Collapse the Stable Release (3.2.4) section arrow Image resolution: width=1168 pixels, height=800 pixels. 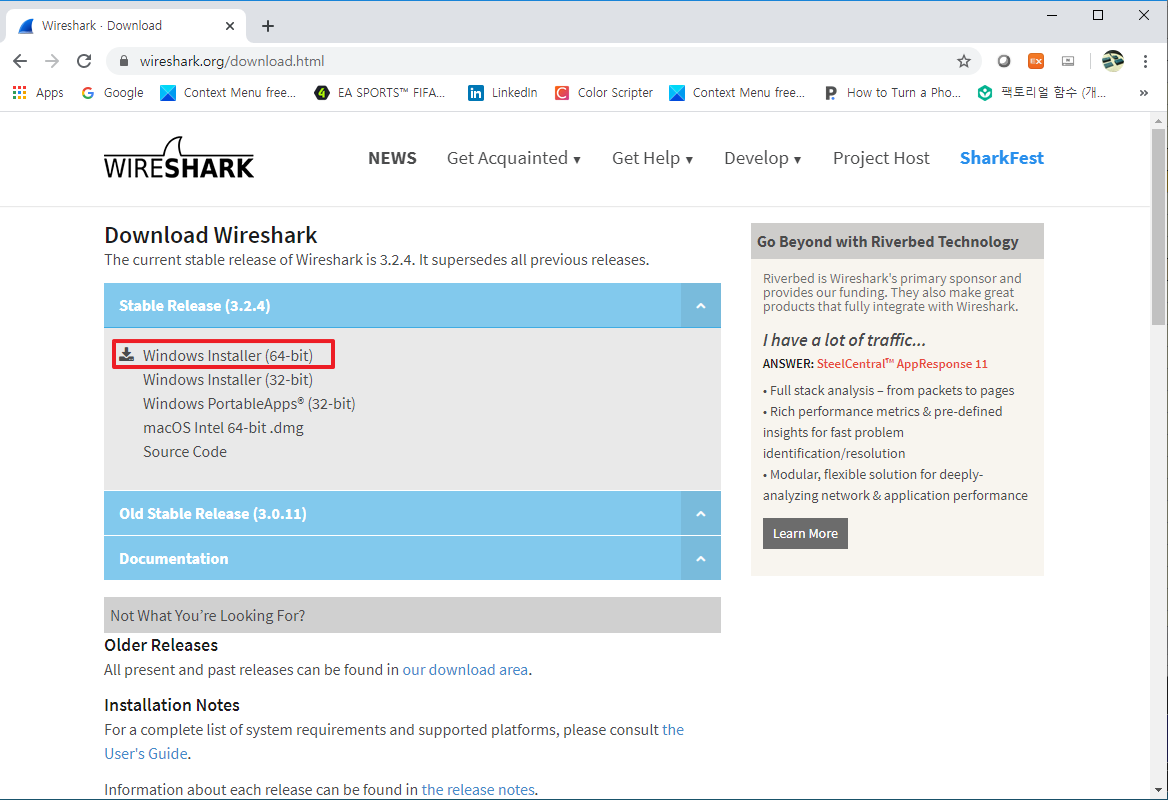tap(701, 305)
